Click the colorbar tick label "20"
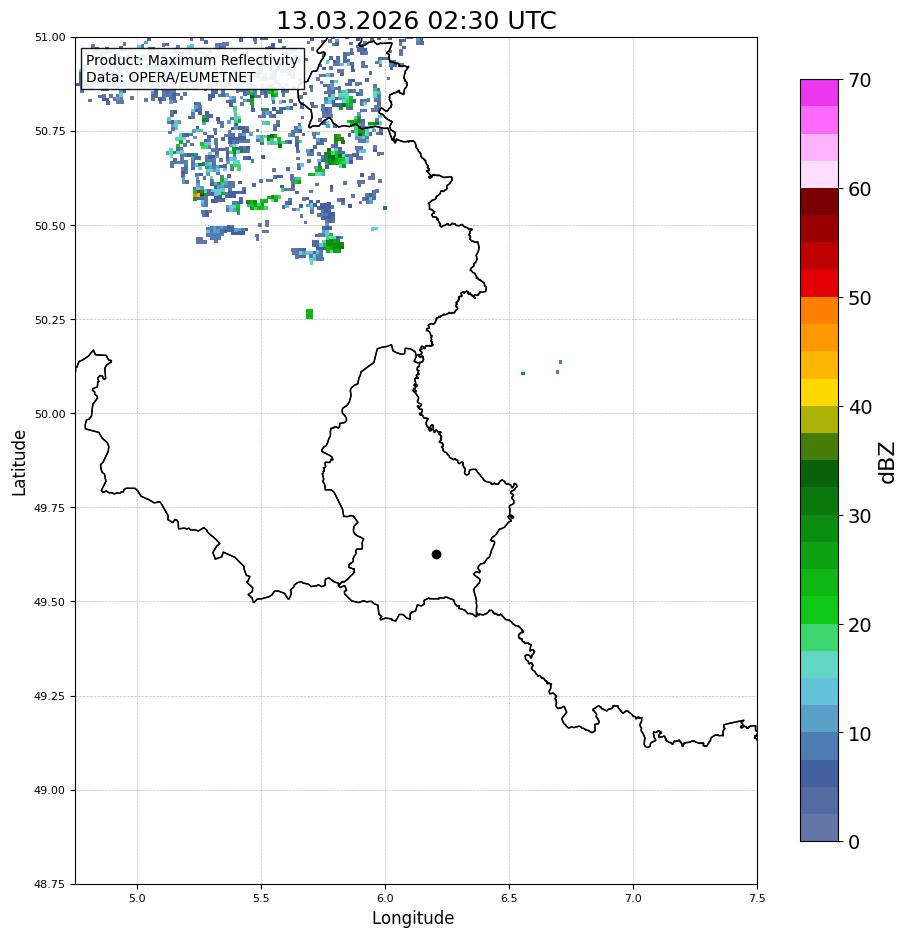 [x=860, y=625]
